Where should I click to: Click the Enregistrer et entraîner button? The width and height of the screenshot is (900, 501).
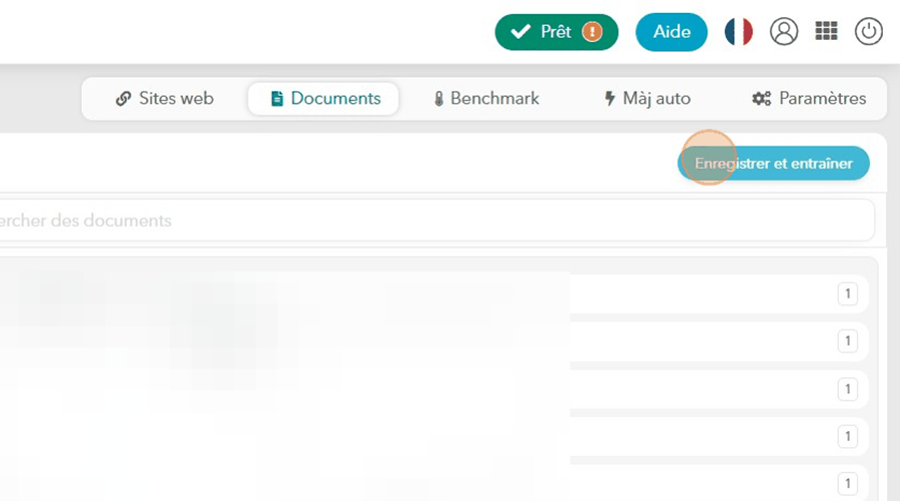[x=773, y=164]
